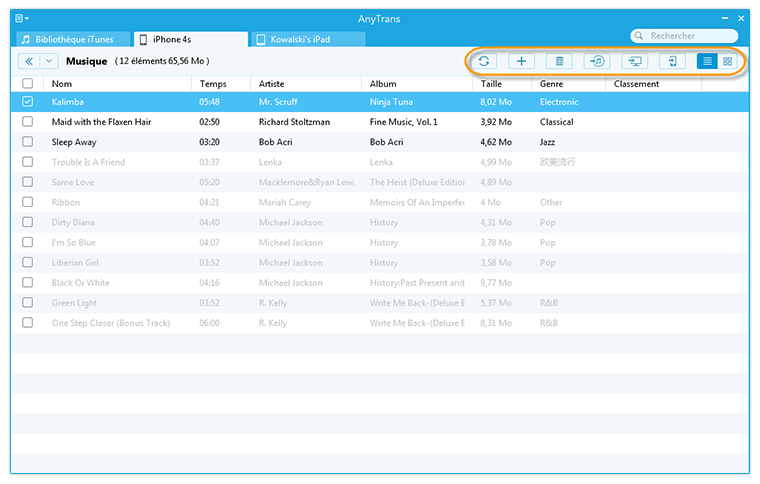Click the Same Love song title
Image resolution: width=760 pixels, height=484 pixels.
(73, 182)
